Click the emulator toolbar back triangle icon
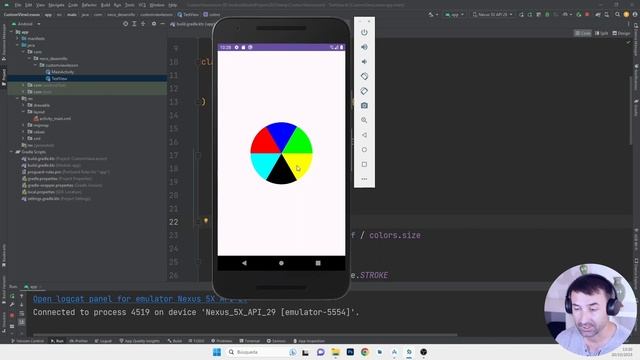This screenshot has height=360, width=640. point(364,135)
